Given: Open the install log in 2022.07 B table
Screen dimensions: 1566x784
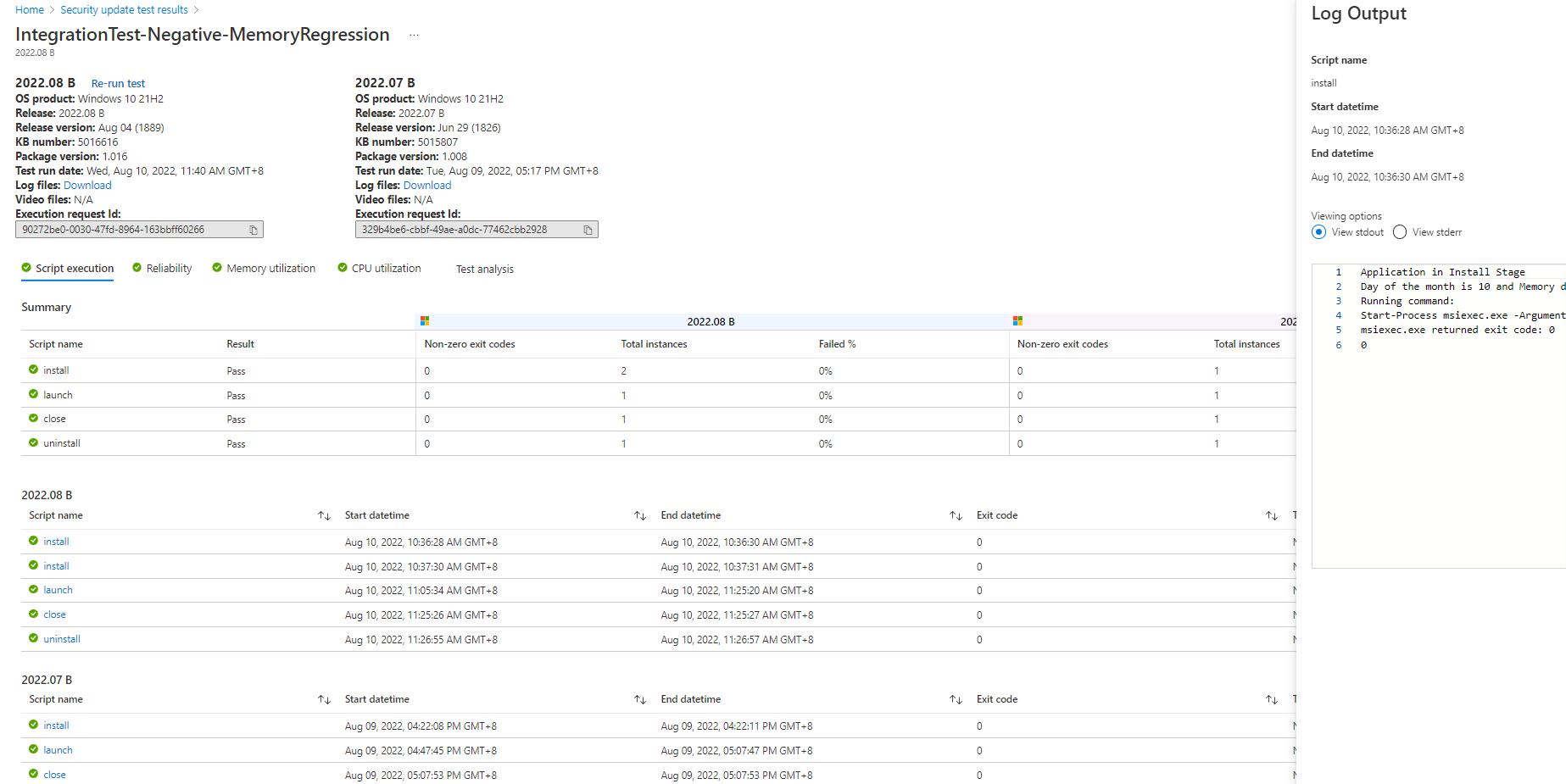Looking at the screenshot, I should click(x=56, y=726).
